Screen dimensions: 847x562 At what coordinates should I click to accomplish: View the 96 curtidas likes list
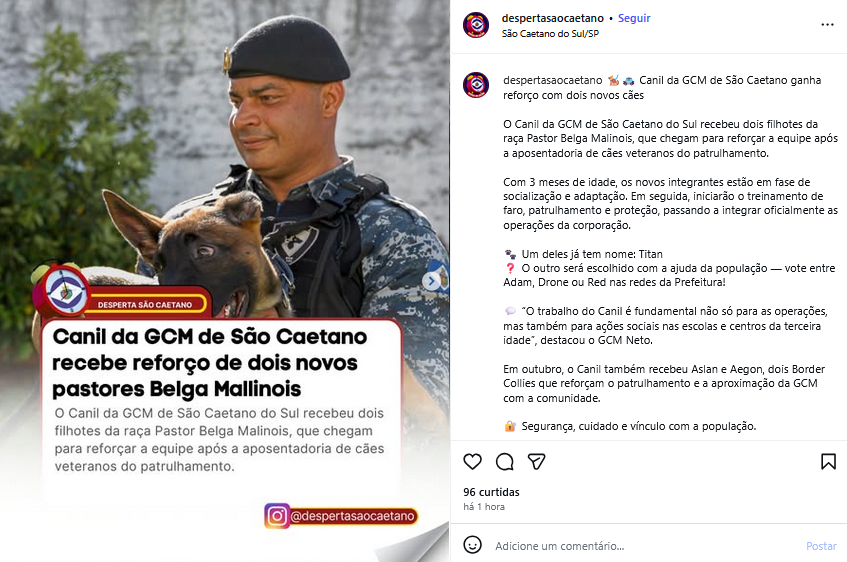click(x=491, y=492)
